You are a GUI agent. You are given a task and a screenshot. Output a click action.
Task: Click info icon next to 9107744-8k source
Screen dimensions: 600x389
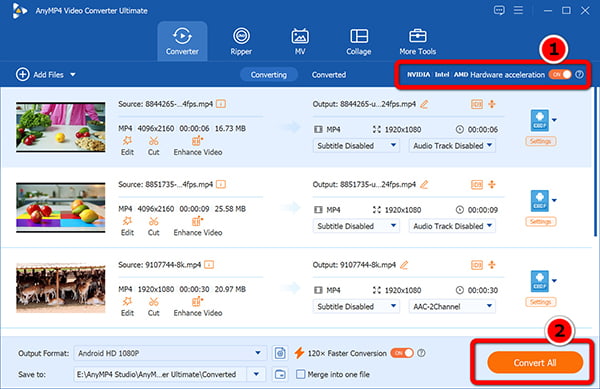[209, 265]
